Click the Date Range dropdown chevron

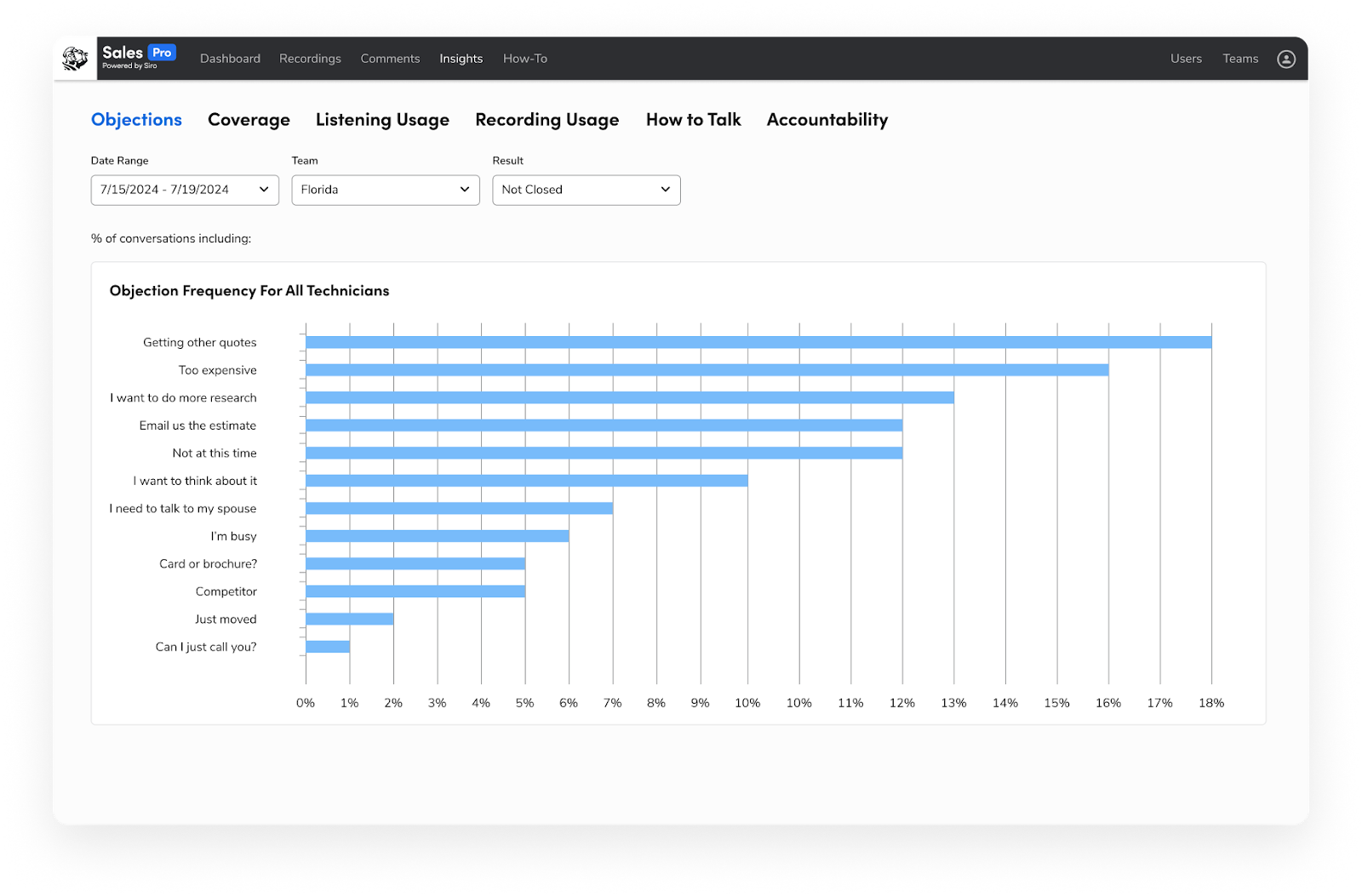coord(265,190)
